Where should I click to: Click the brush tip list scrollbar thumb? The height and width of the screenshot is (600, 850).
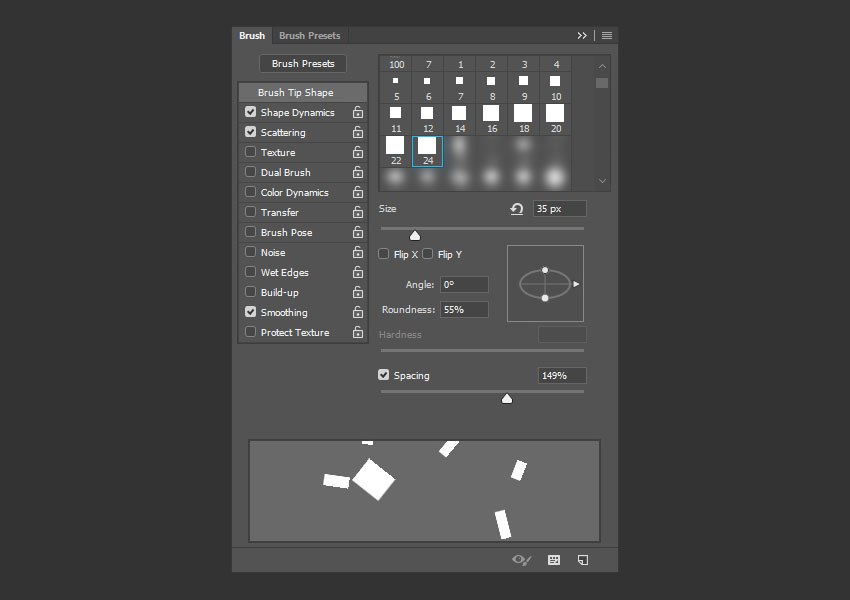602,83
